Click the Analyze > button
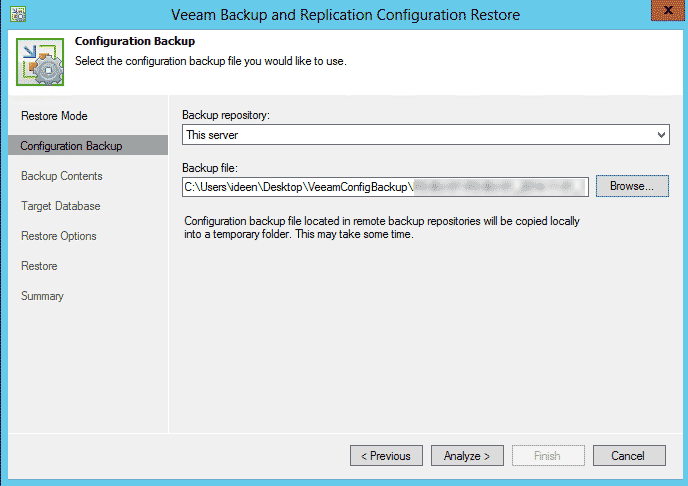The image size is (688, 486). (467, 456)
